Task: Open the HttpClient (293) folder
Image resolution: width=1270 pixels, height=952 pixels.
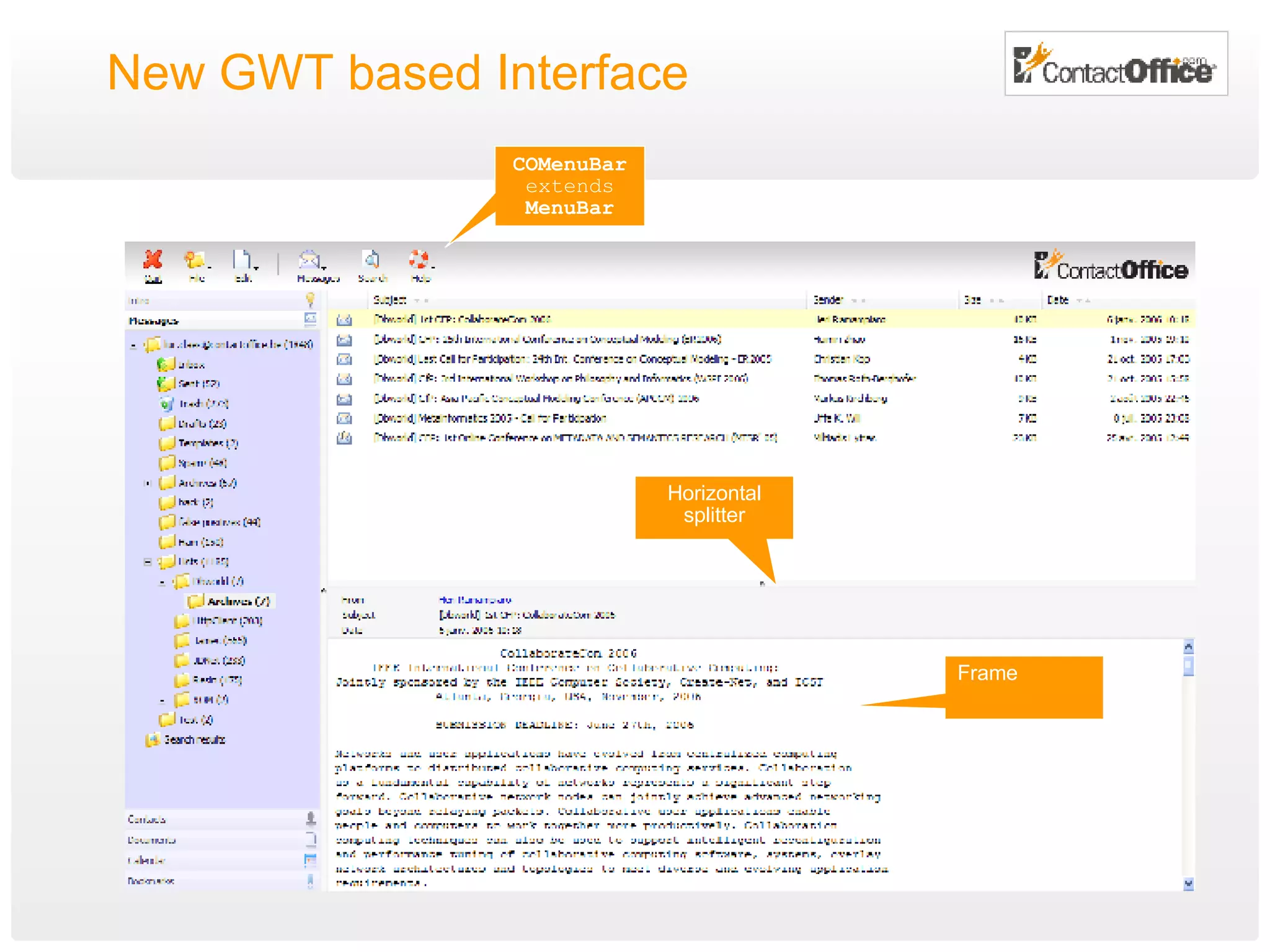Action: coord(218,620)
